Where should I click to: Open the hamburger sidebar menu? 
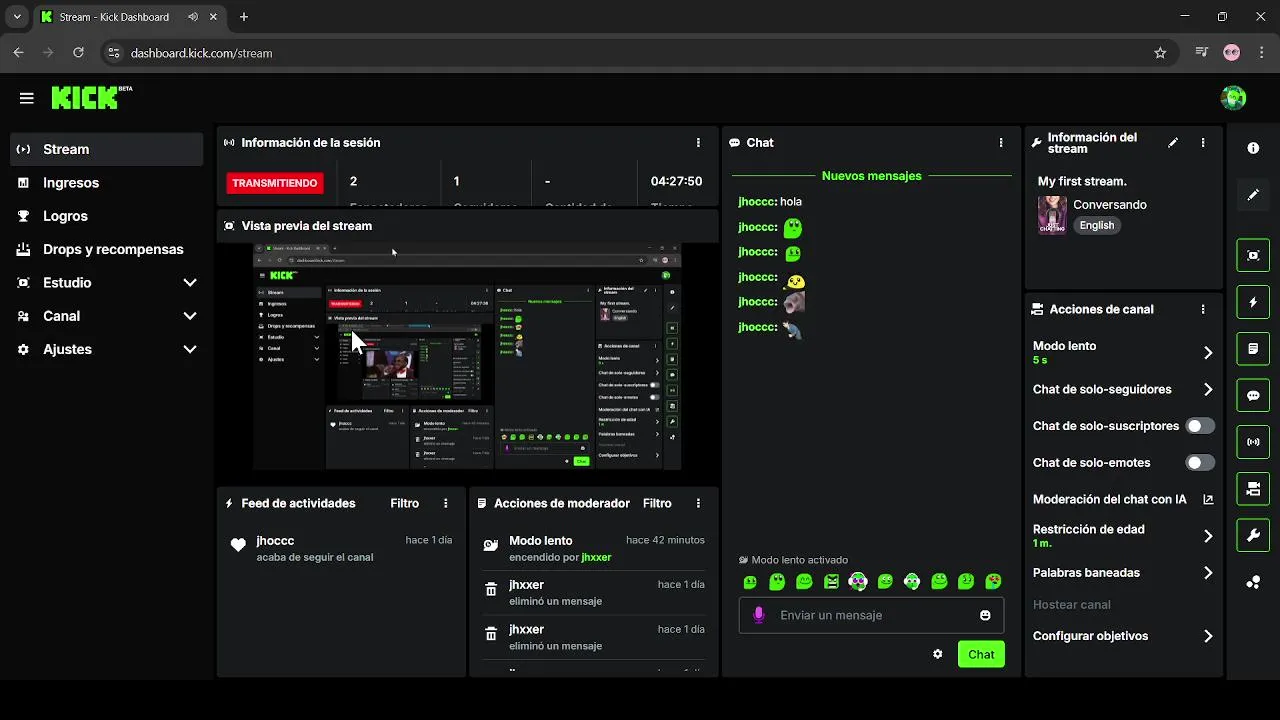27,98
